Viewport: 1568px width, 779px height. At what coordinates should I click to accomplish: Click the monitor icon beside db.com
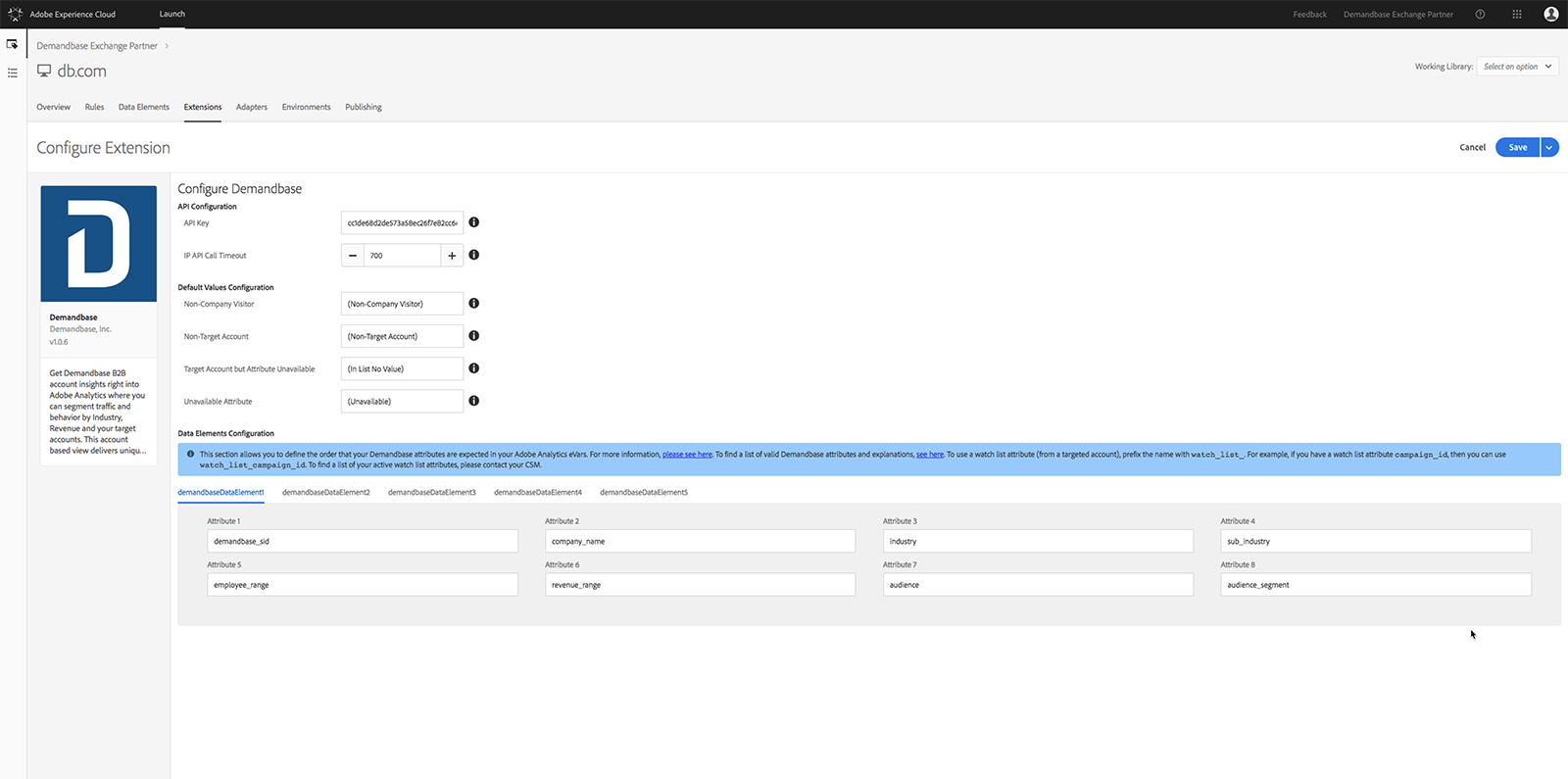(x=44, y=71)
